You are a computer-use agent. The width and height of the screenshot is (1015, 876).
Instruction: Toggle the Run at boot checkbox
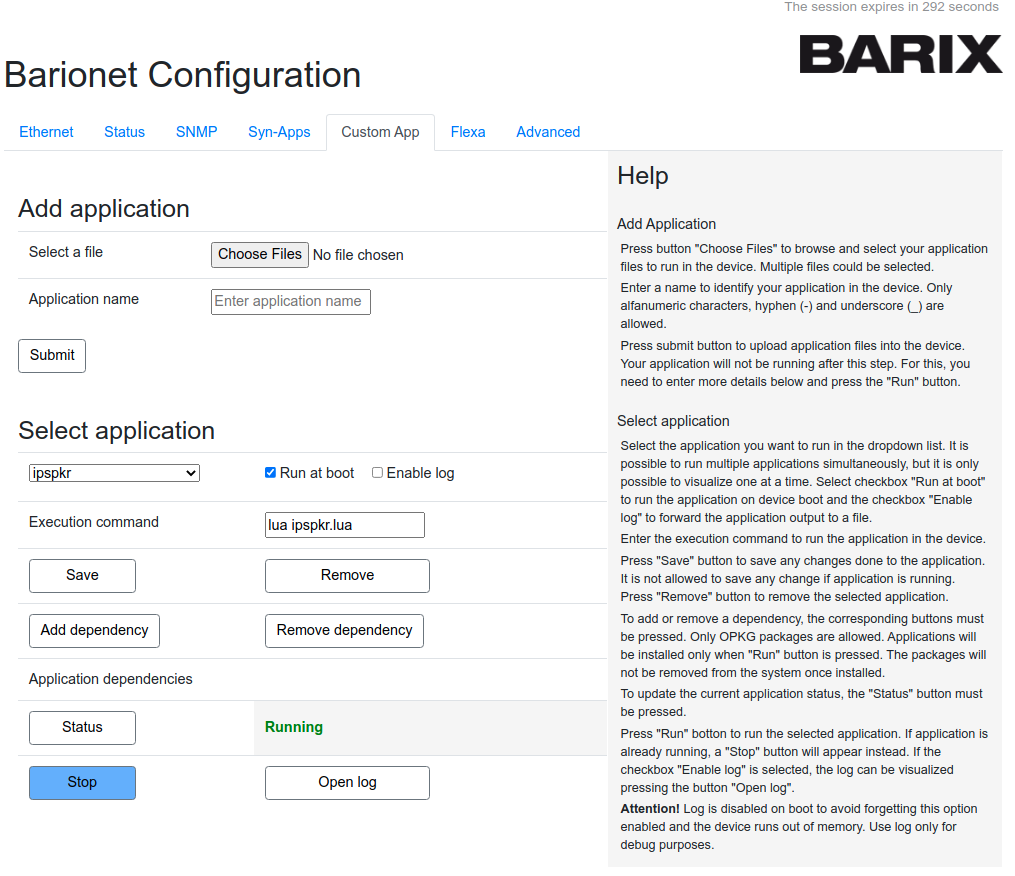[x=270, y=473]
